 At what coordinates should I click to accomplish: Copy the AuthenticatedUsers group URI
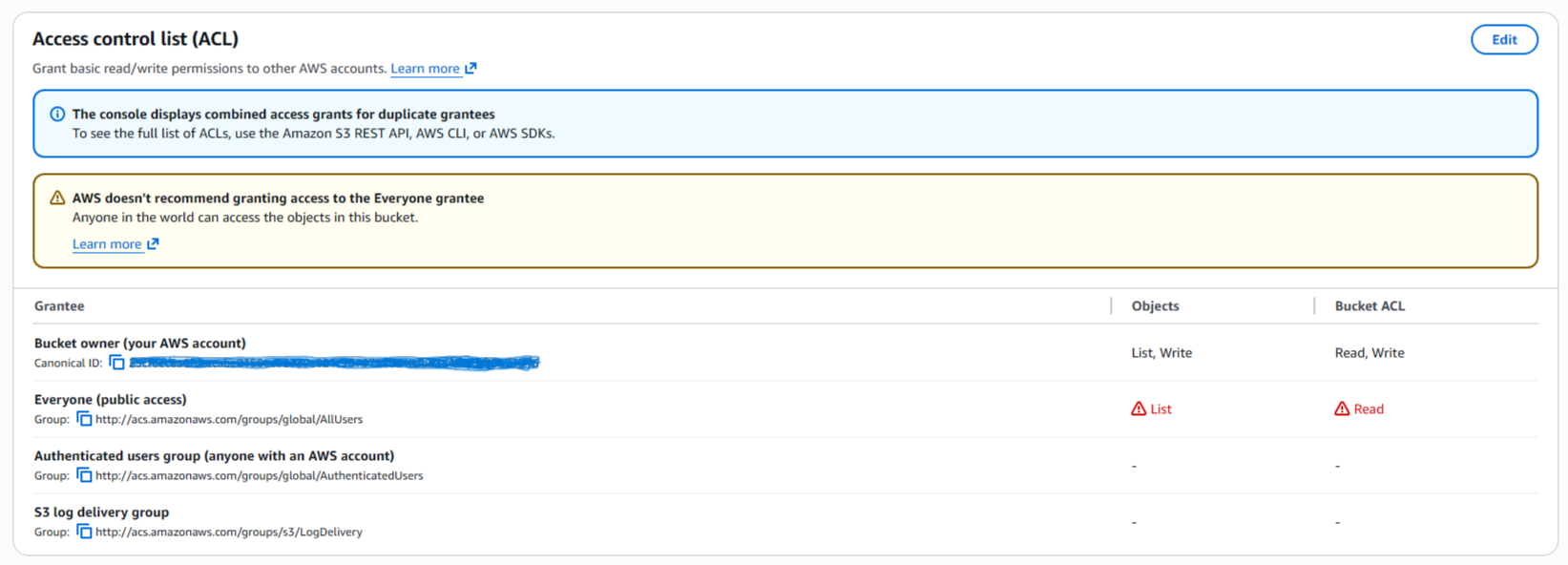coord(84,475)
